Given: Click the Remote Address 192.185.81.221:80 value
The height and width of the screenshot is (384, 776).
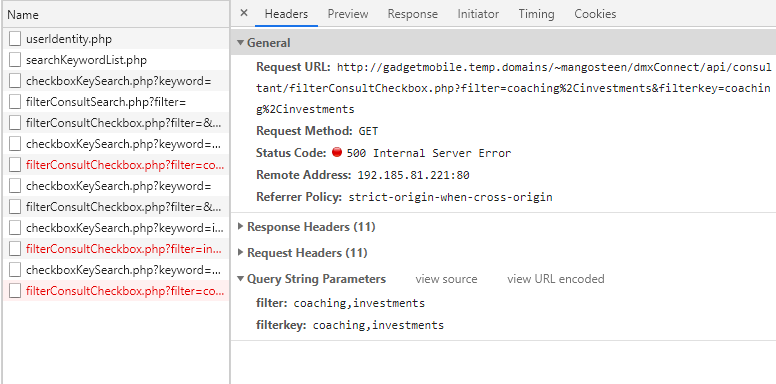Looking at the screenshot, I should point(413,175).
